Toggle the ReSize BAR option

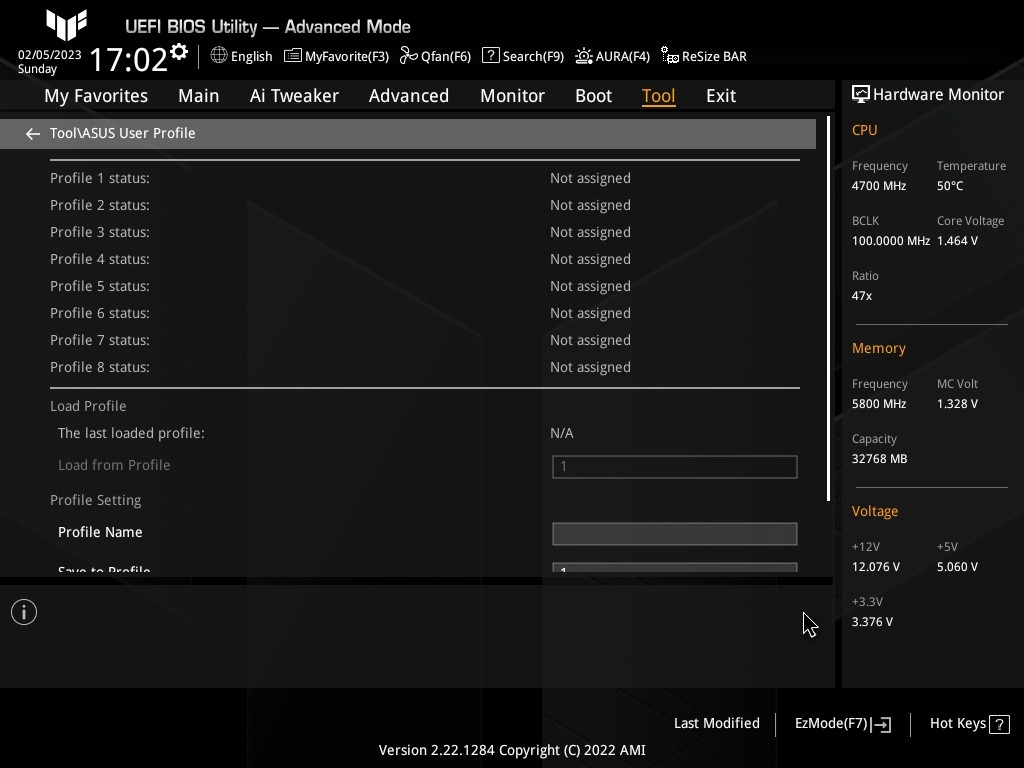[704, 57]
